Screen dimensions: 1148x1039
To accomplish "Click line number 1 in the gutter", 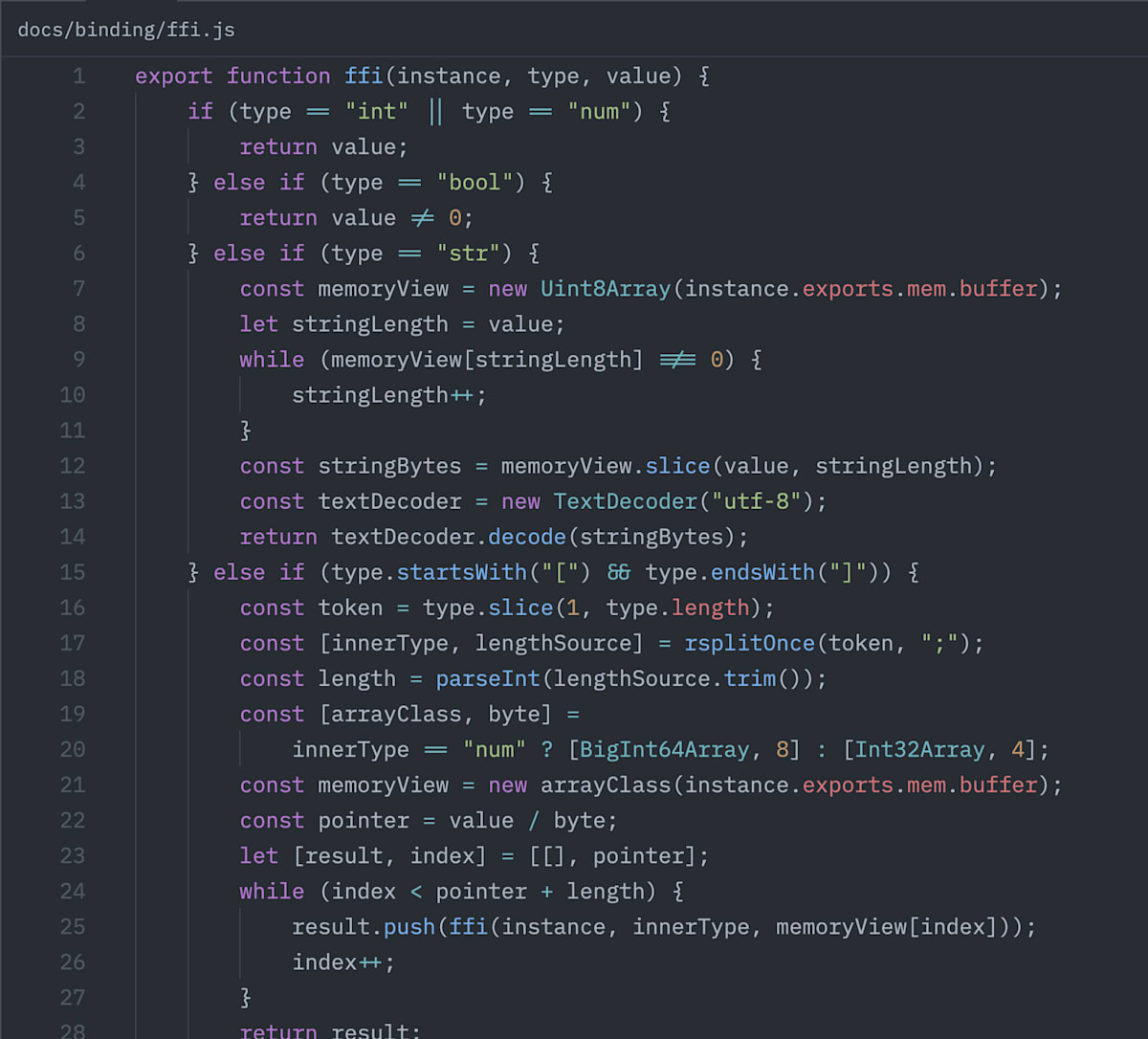I will tap(78, 76).
